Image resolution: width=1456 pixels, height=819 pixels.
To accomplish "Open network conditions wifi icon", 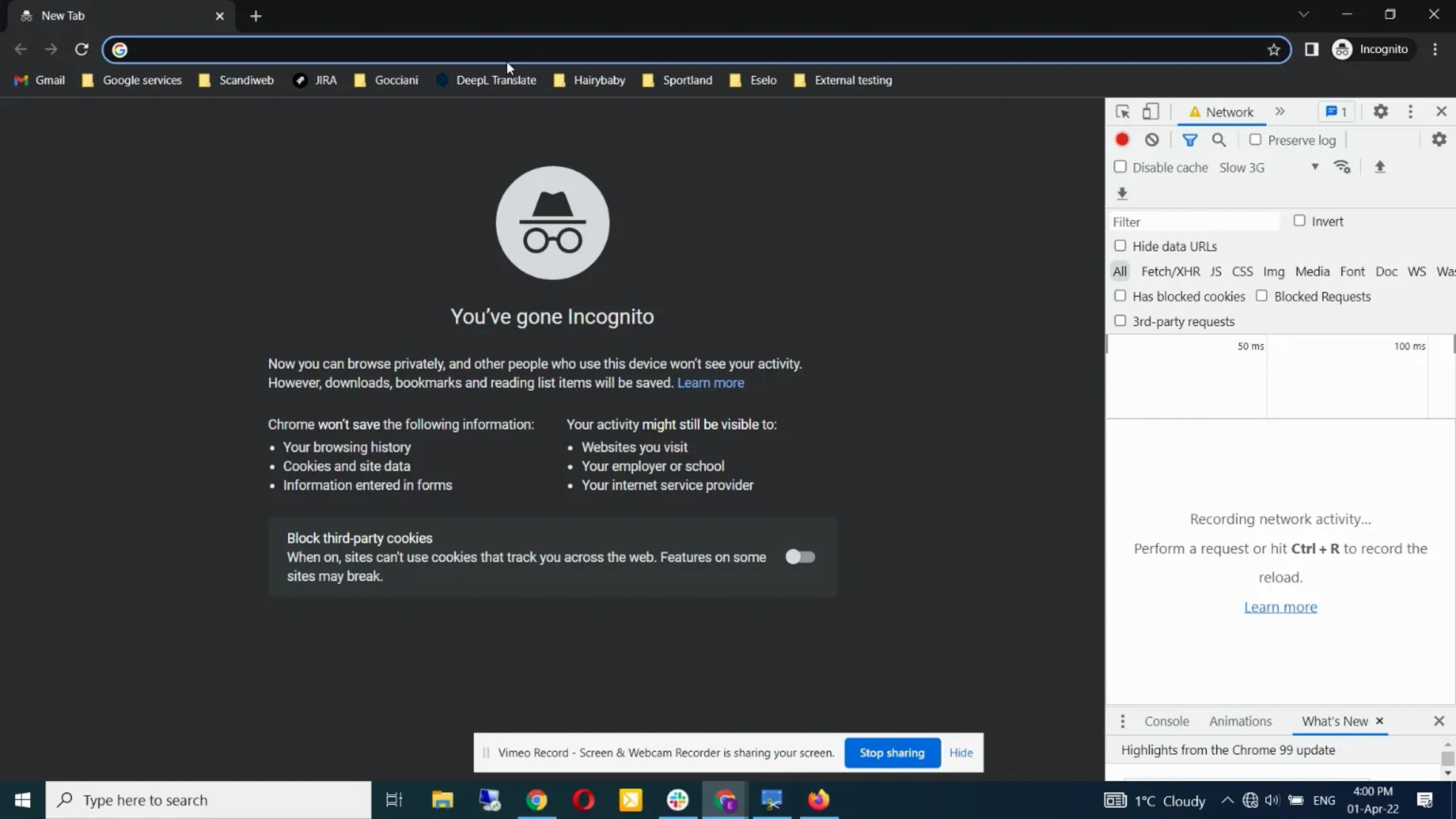I will (1342, 167).
